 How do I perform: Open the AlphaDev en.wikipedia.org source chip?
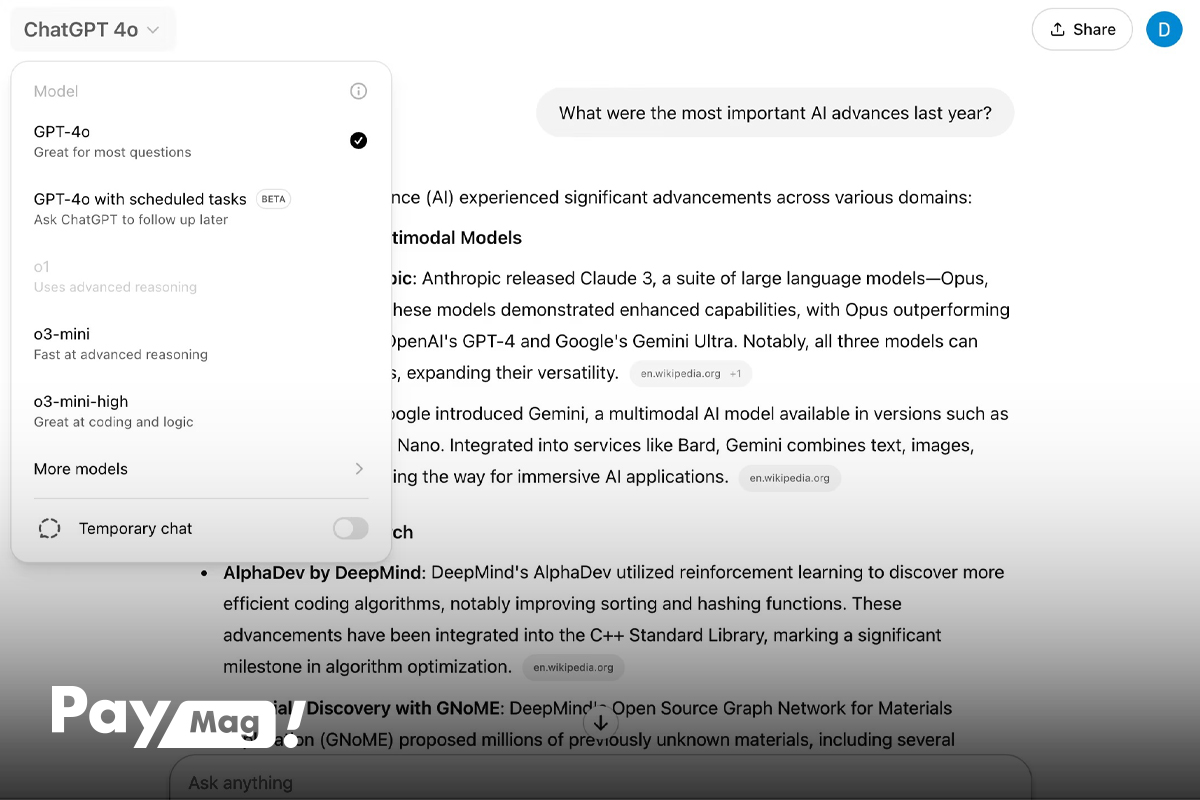(573, 667)
